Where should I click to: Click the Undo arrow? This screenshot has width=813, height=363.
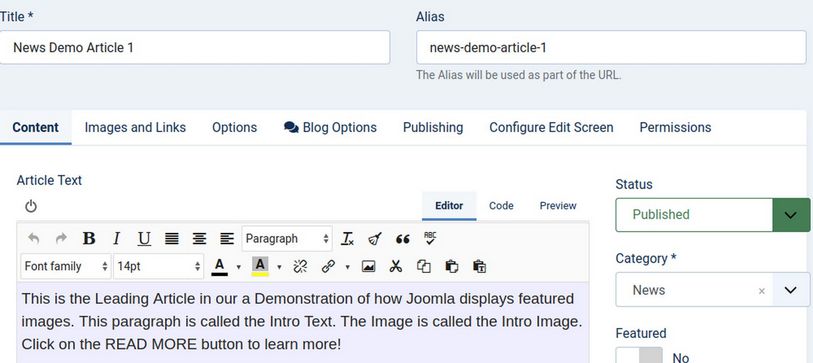click(x=34, y=239)
